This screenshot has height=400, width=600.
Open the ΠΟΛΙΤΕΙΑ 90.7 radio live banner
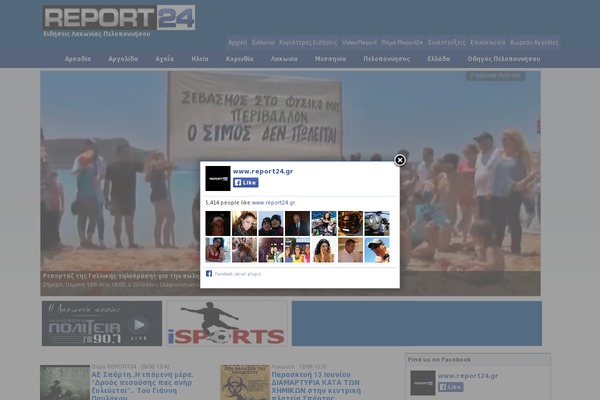102,323
